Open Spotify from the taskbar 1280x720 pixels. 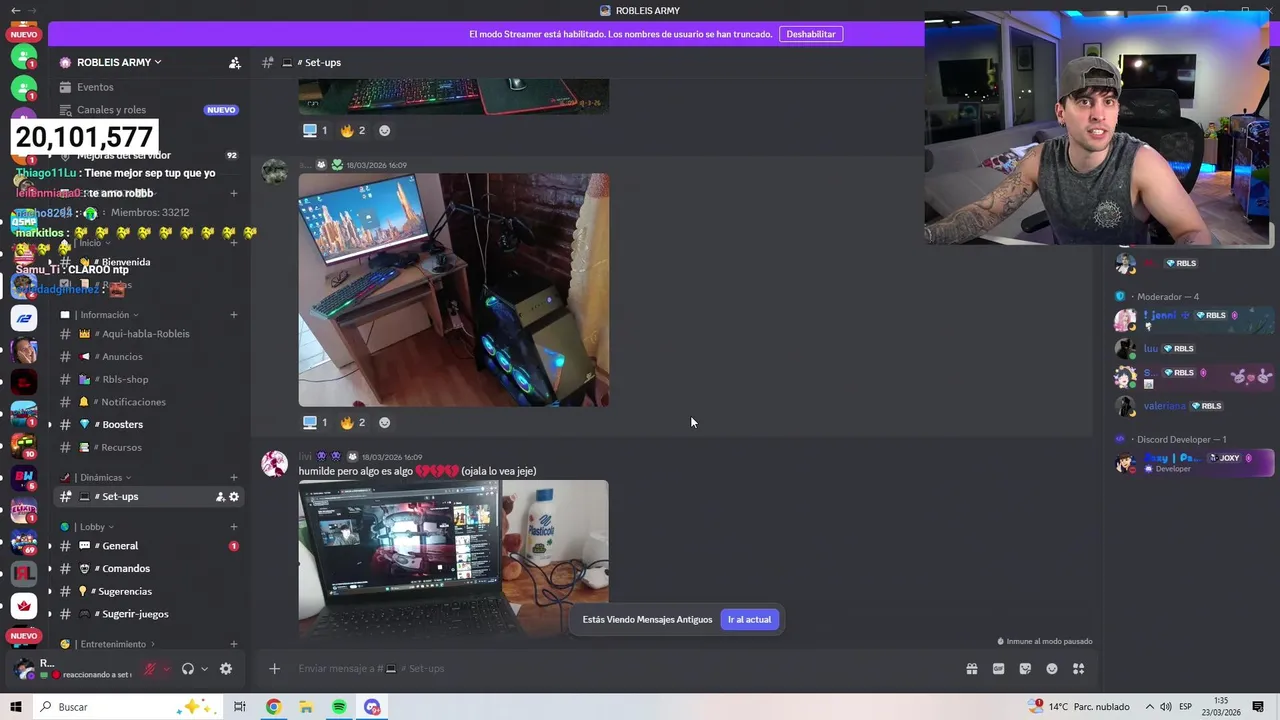coord(339,707)
